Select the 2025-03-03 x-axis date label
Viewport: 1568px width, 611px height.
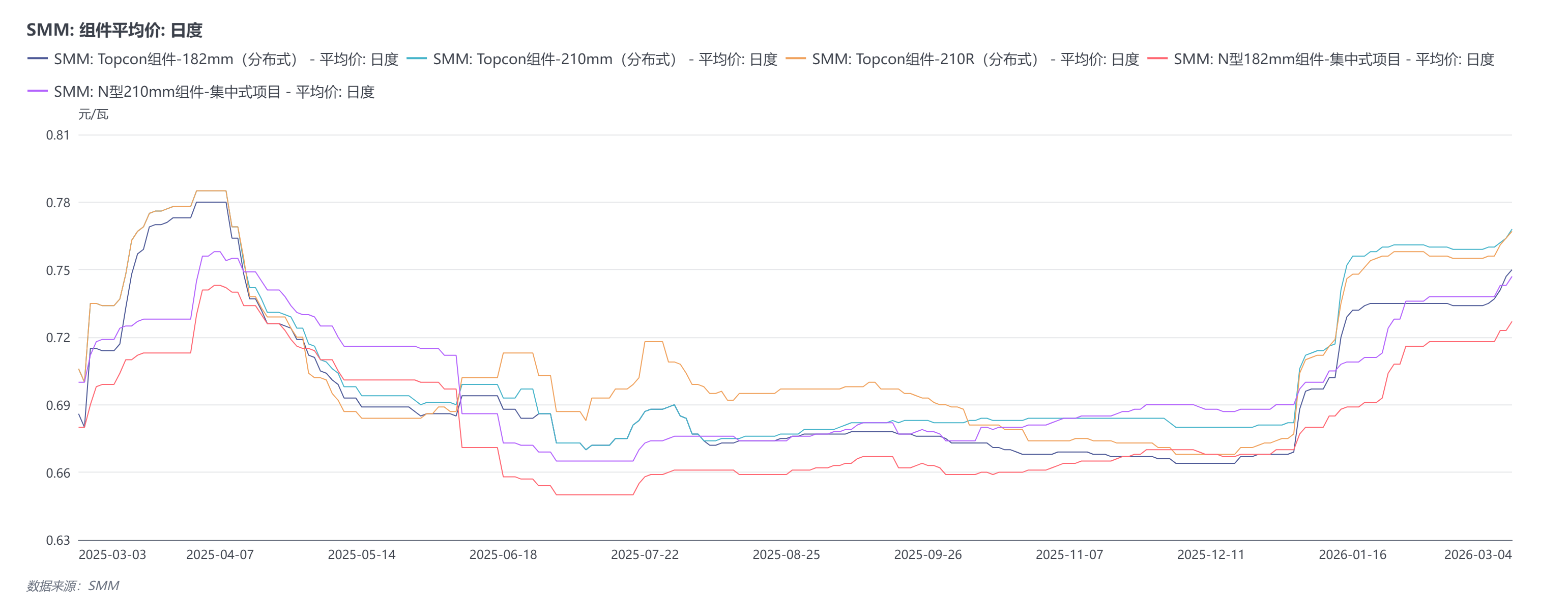112,554
